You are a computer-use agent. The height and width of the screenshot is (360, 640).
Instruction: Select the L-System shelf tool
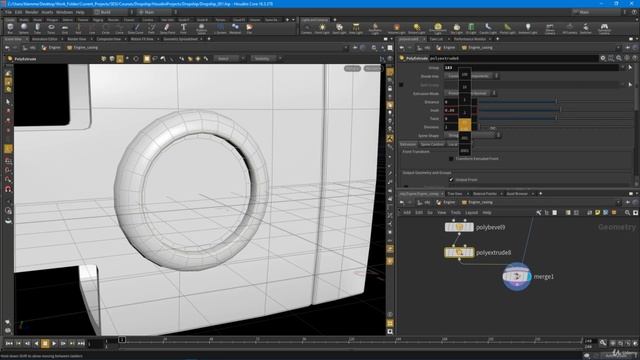click(x=220, y=29)
